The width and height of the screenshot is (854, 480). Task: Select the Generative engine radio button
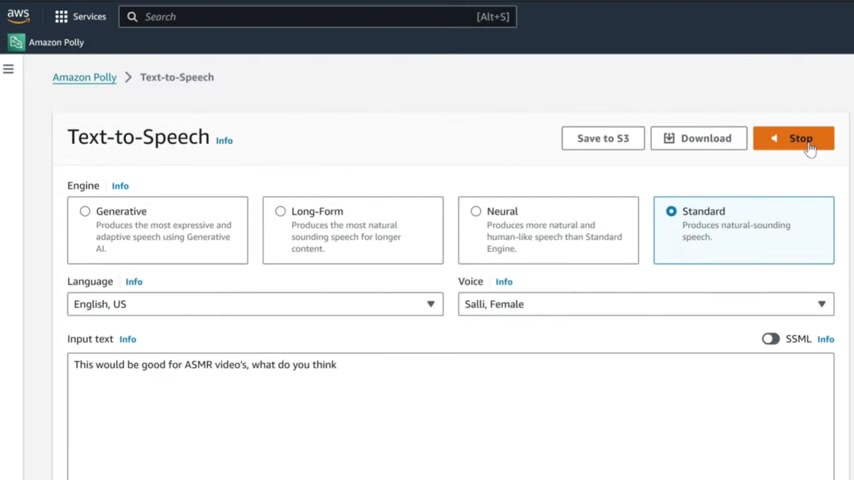(x=85, y=211)
